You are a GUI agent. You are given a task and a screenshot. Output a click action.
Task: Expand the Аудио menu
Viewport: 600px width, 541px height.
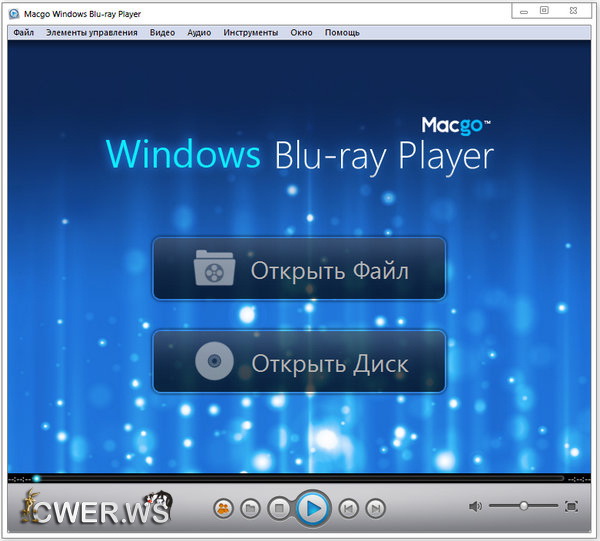click(x=199, y=32)
